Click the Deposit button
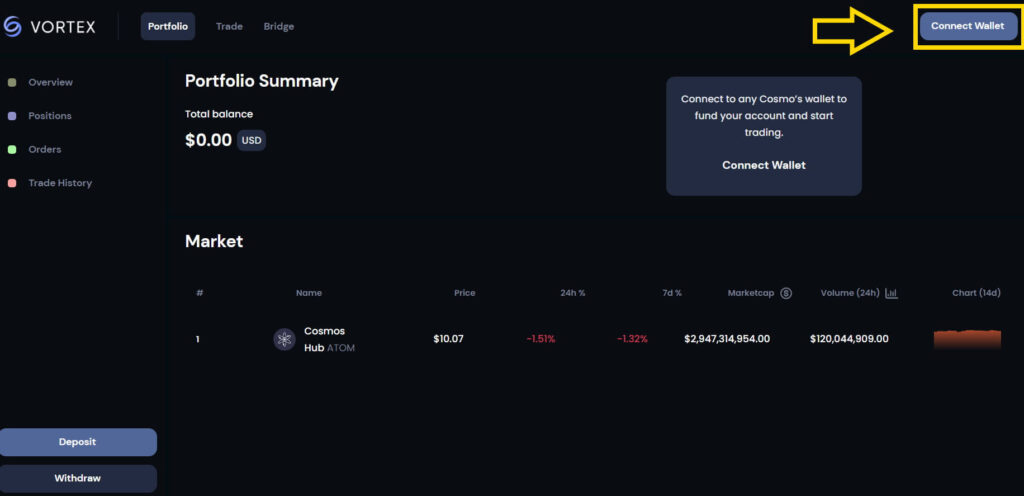1024x496 pixels. coord(77,442)
